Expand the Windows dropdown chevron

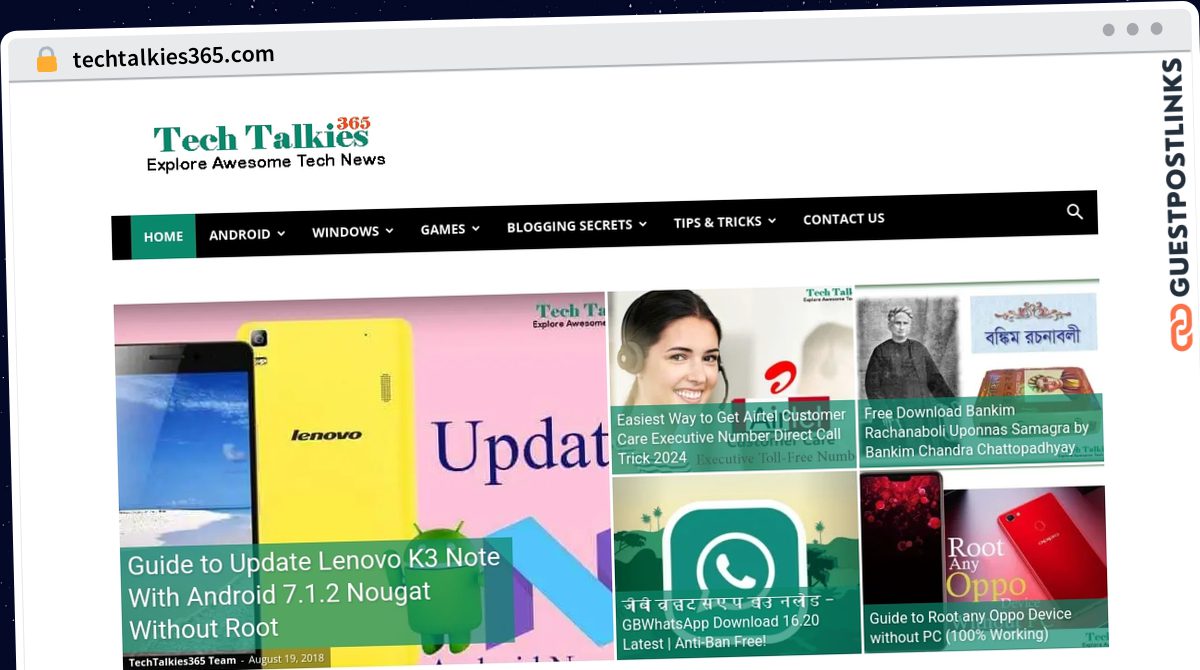pos(389,231)
